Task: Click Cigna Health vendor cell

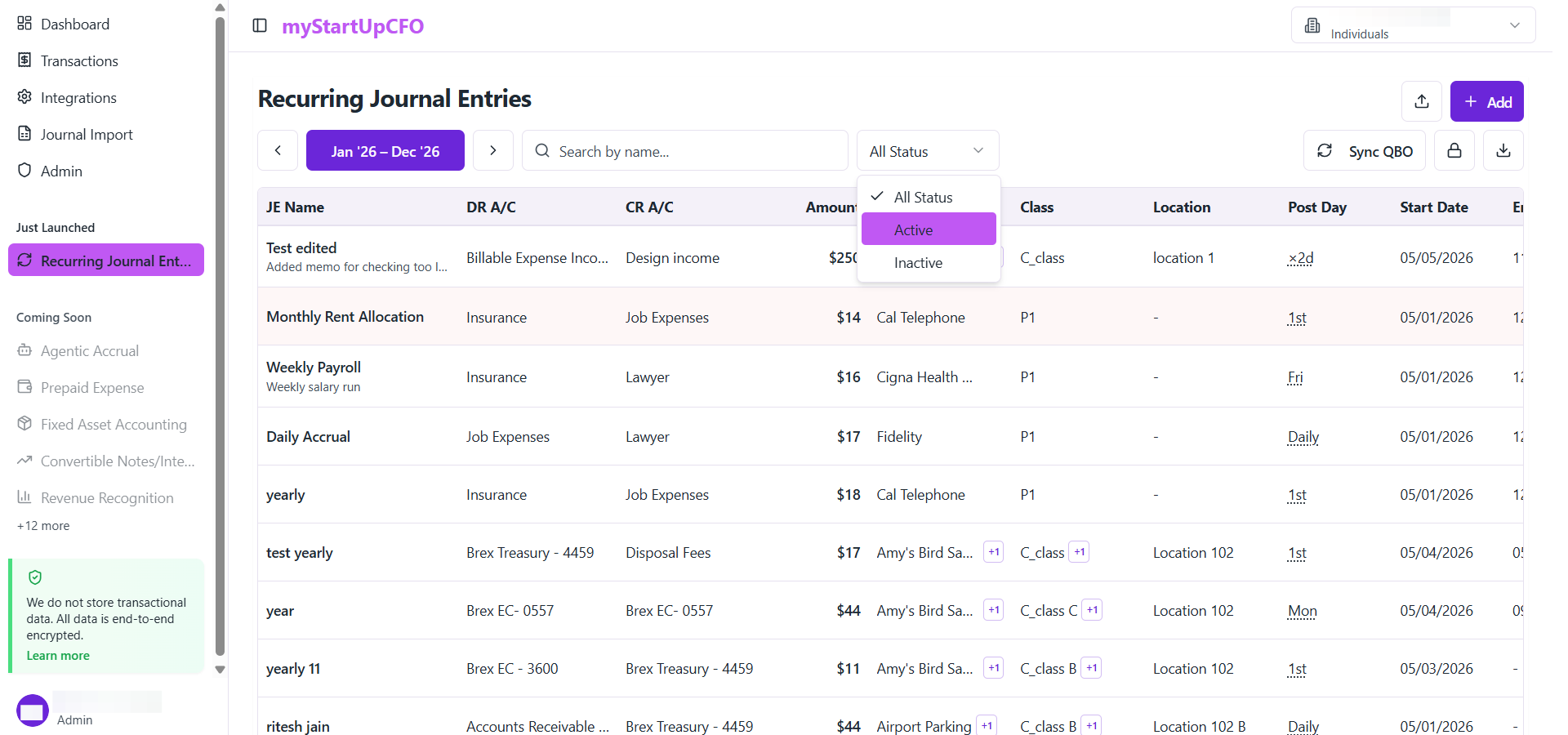Action: point(924,377)
